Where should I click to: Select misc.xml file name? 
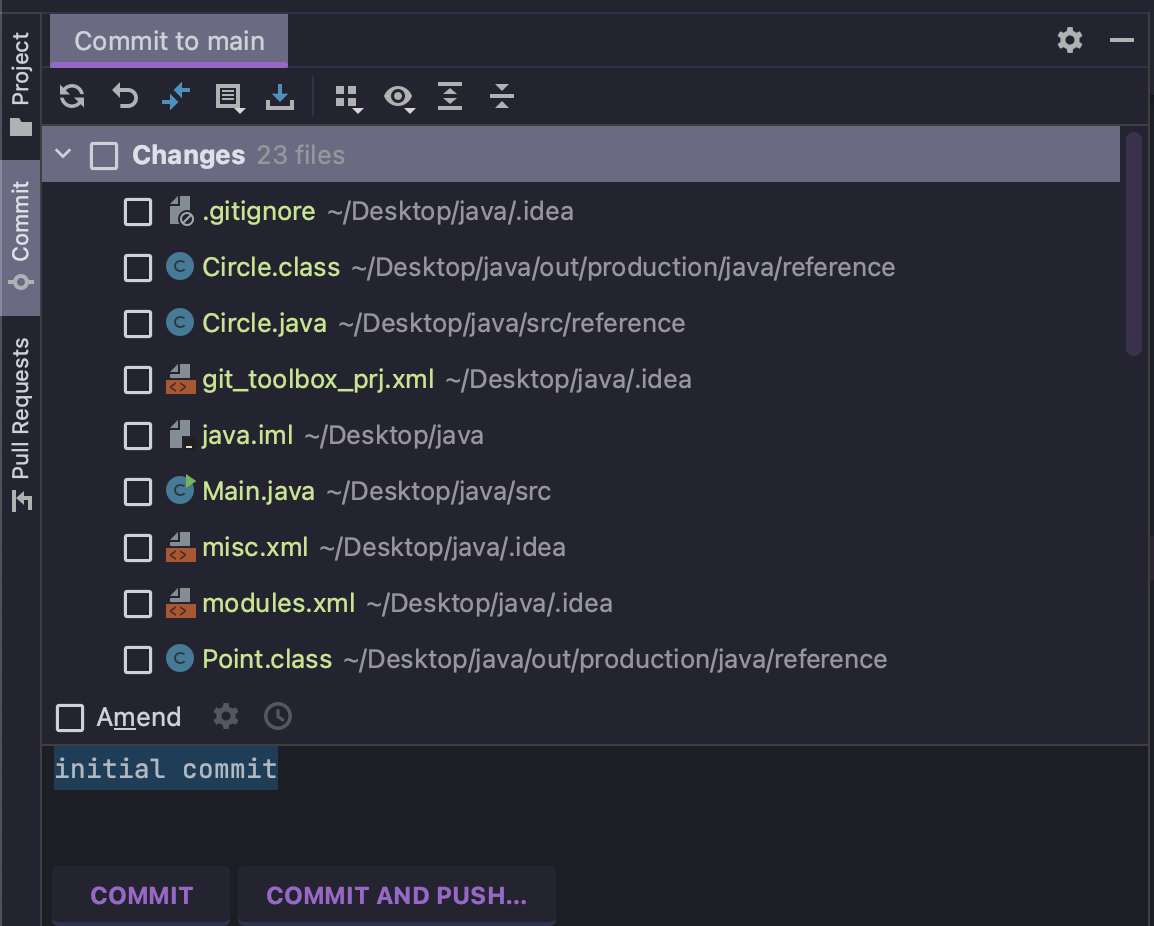255,547
